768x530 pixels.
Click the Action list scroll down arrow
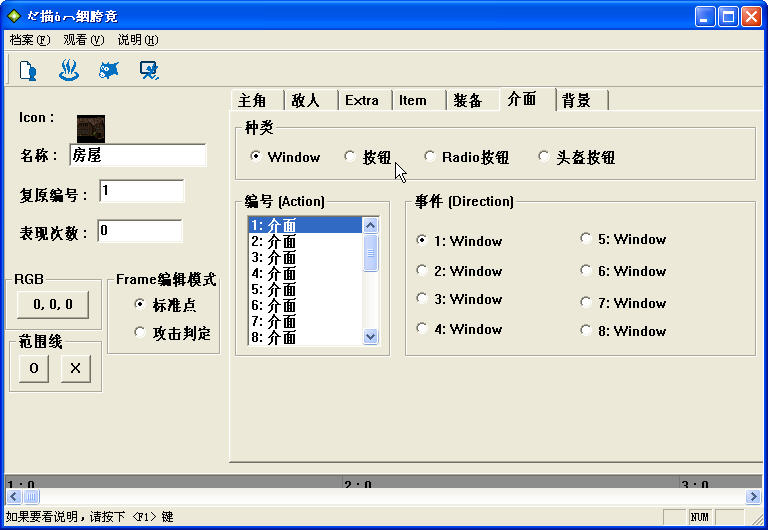click(371, 337)
